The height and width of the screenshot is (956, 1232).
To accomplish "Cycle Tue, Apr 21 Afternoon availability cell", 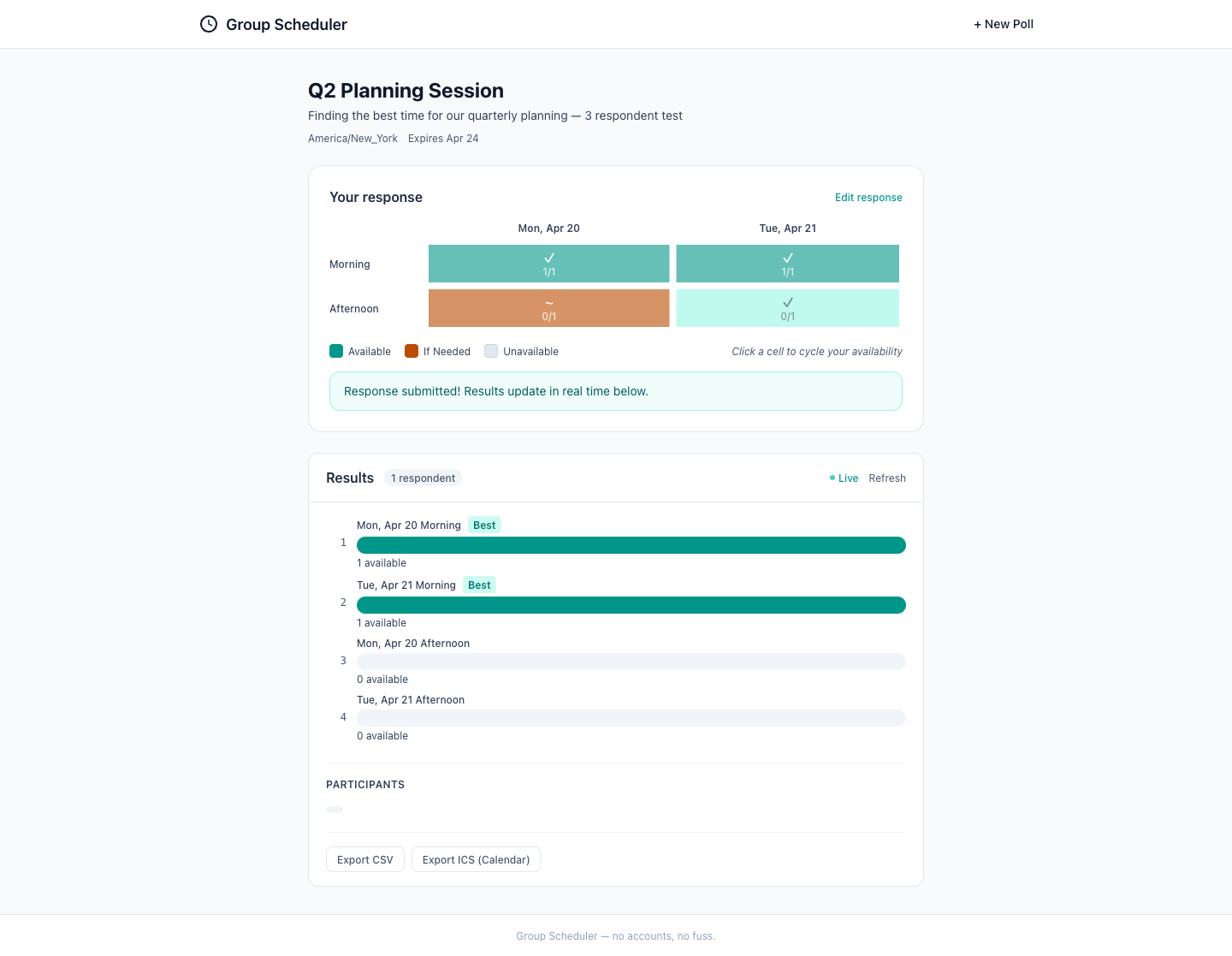I will 787,308.
